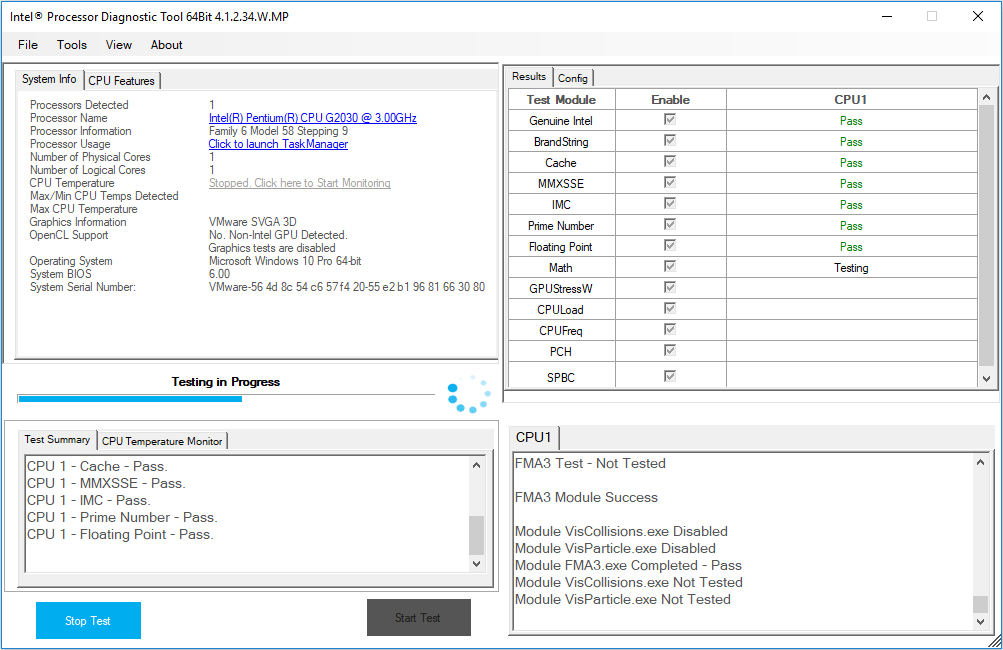Click the CPU1 column header
The width and height of the screenshot is (1003, 650).
tap(851, 100)
